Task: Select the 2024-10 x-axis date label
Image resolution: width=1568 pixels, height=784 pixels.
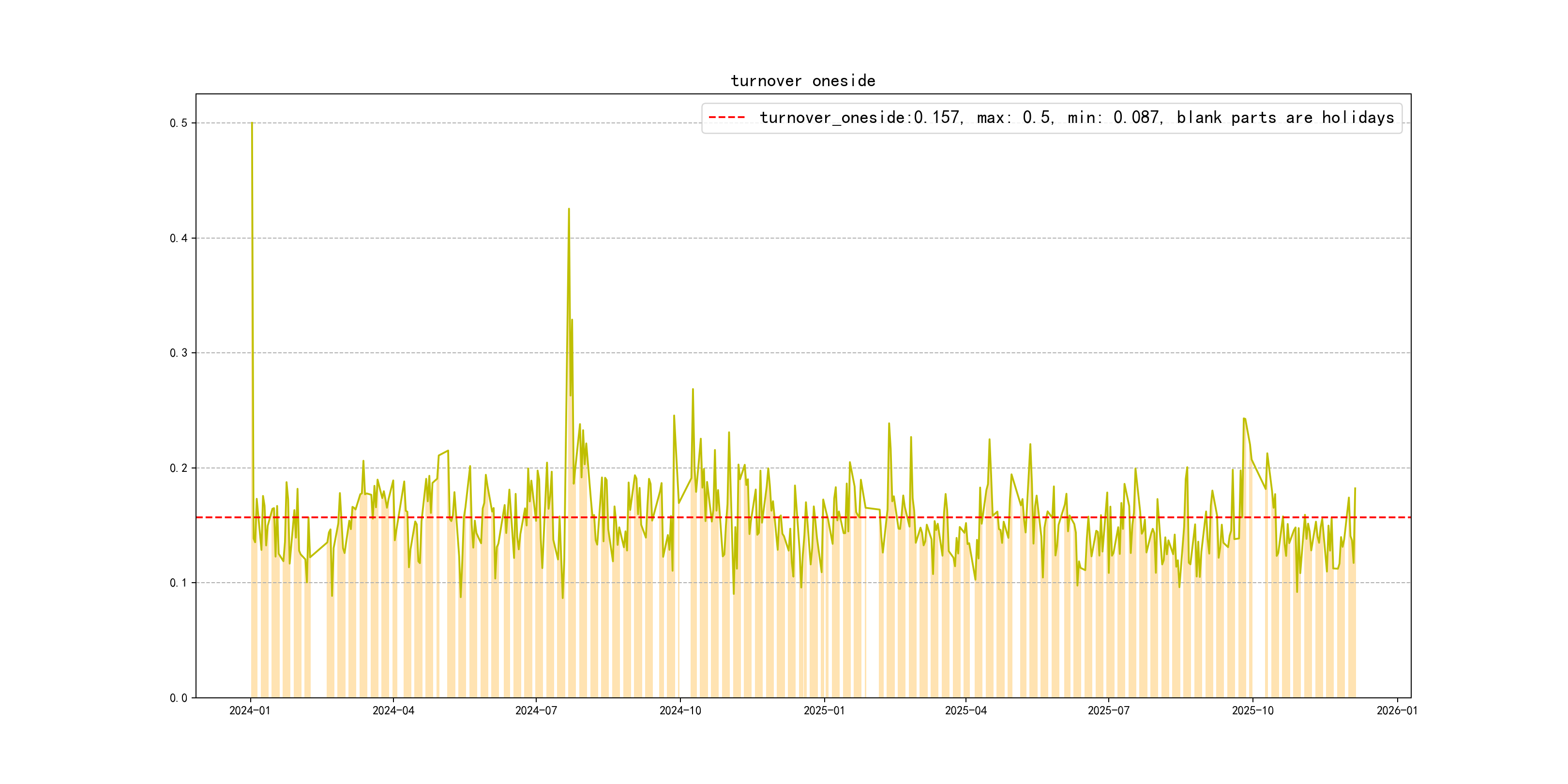Action: tap(680, 711)
